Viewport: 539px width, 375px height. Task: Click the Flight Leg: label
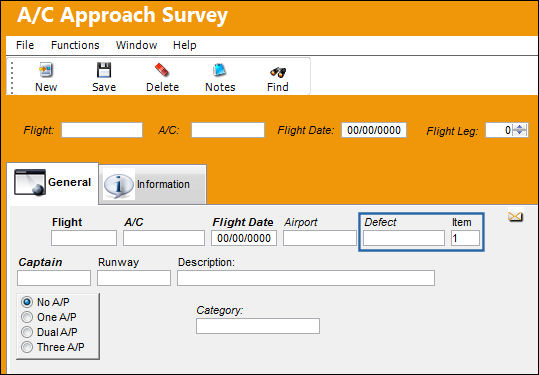click(452, 131)
